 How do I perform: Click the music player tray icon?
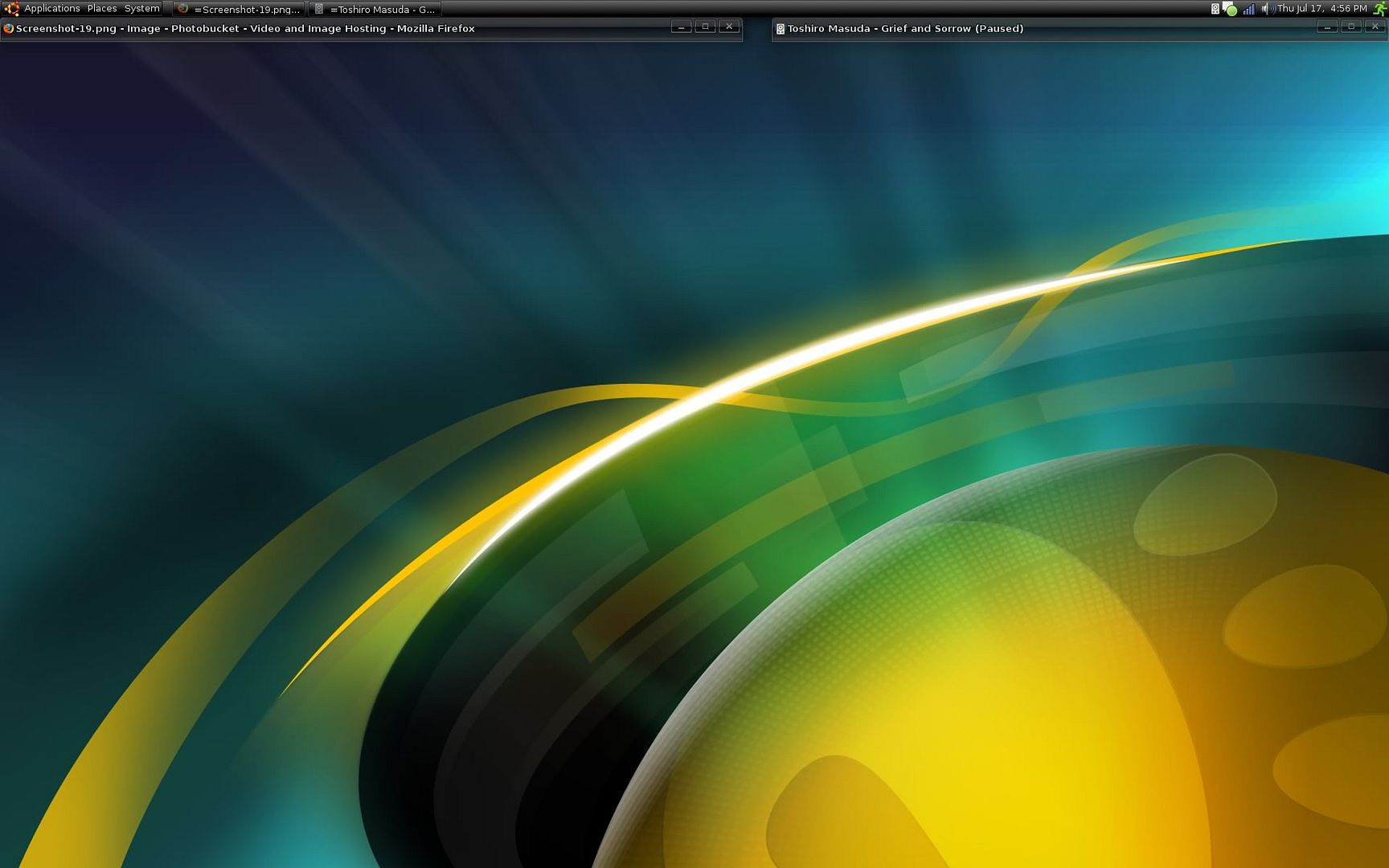(x=1215, y=9)
